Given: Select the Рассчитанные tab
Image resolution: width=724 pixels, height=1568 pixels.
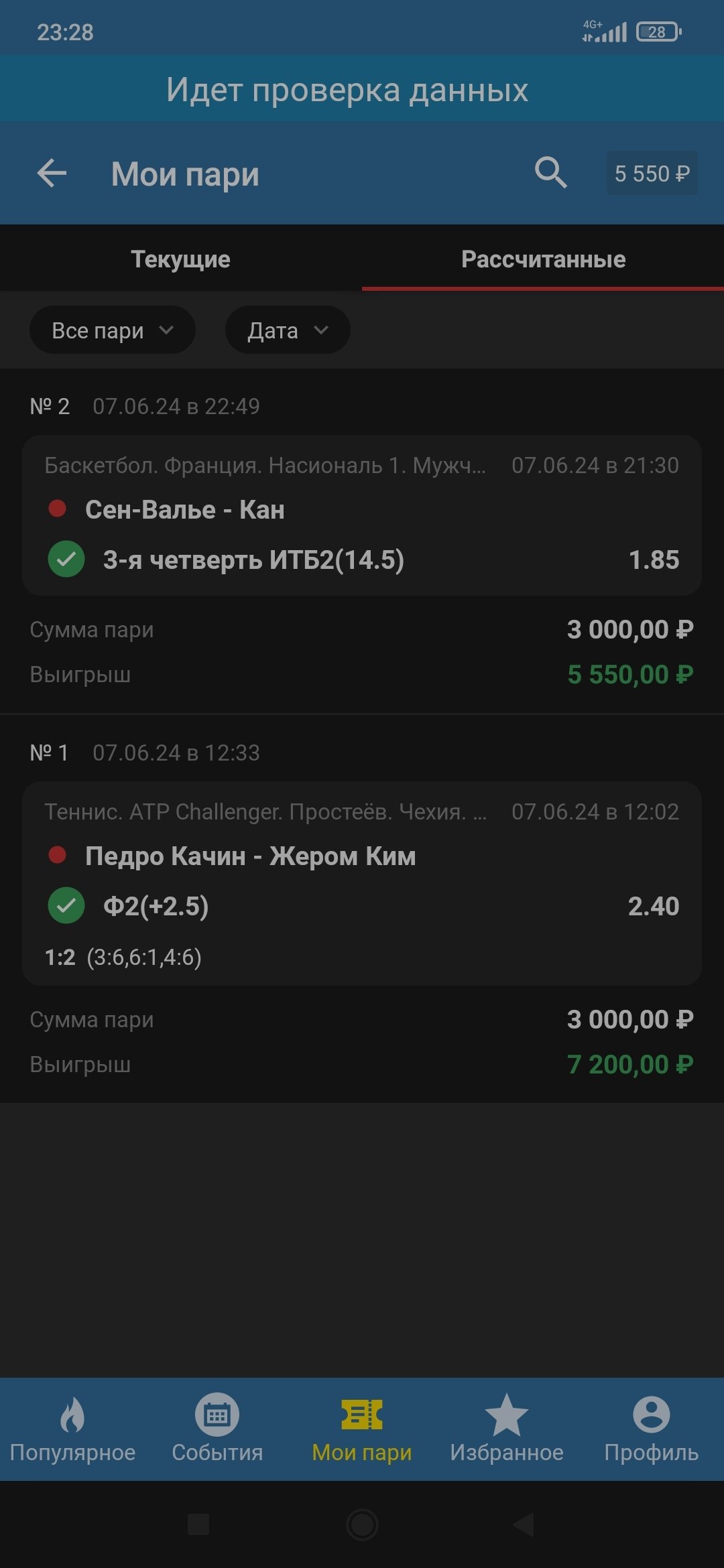Looking at the screenshot, I should click(x=543, y=259).
